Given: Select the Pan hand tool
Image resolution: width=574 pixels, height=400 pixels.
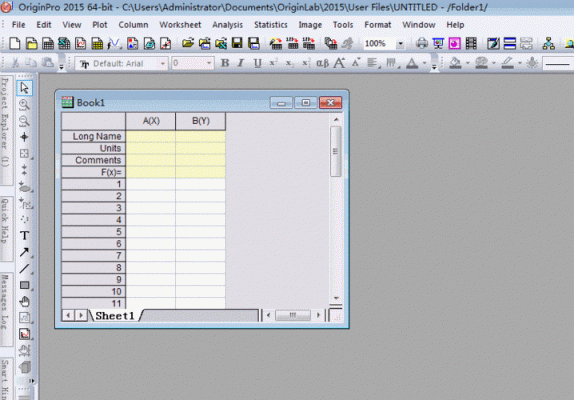Looking at the screenshot, I should click(25, 302).
